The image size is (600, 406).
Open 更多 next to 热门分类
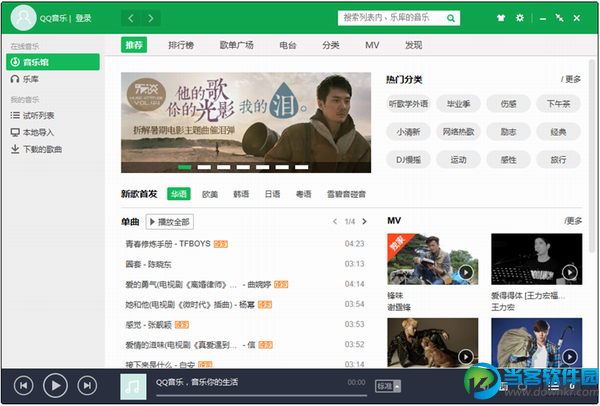point(571,79)
